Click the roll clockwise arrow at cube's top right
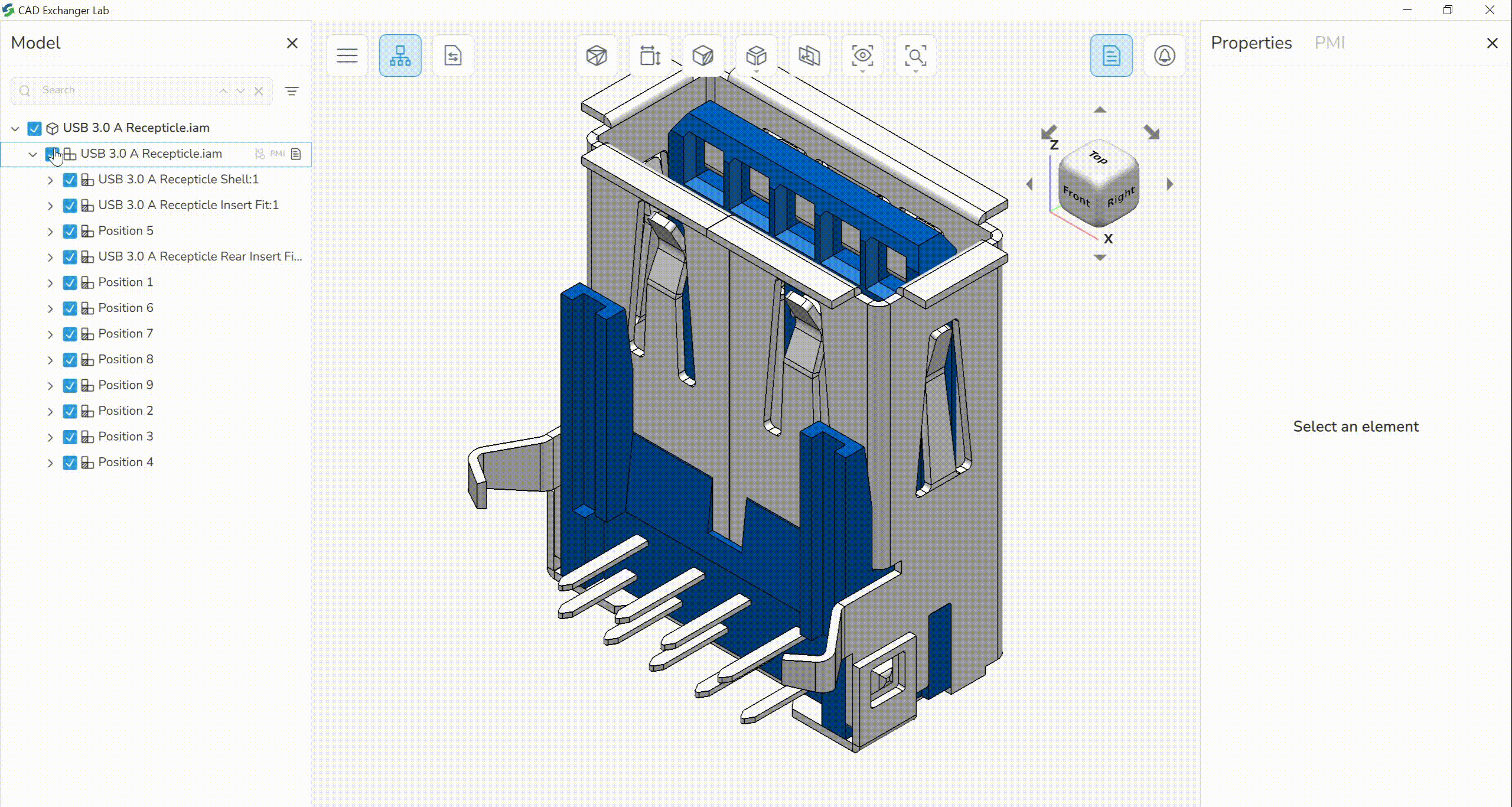The image size is (1512, 807). pos(1152,132)
